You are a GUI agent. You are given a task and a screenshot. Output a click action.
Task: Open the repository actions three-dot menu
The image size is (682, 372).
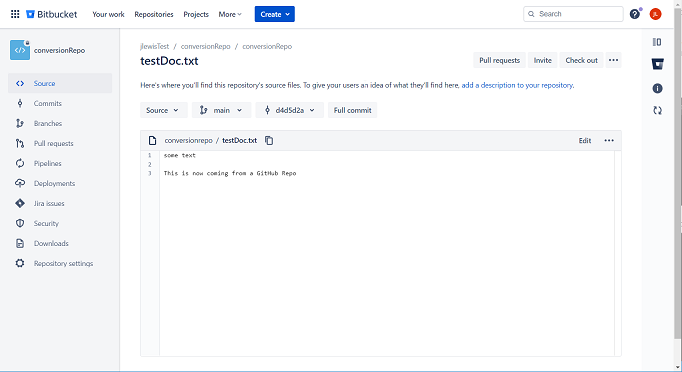(x=613, y=60)
